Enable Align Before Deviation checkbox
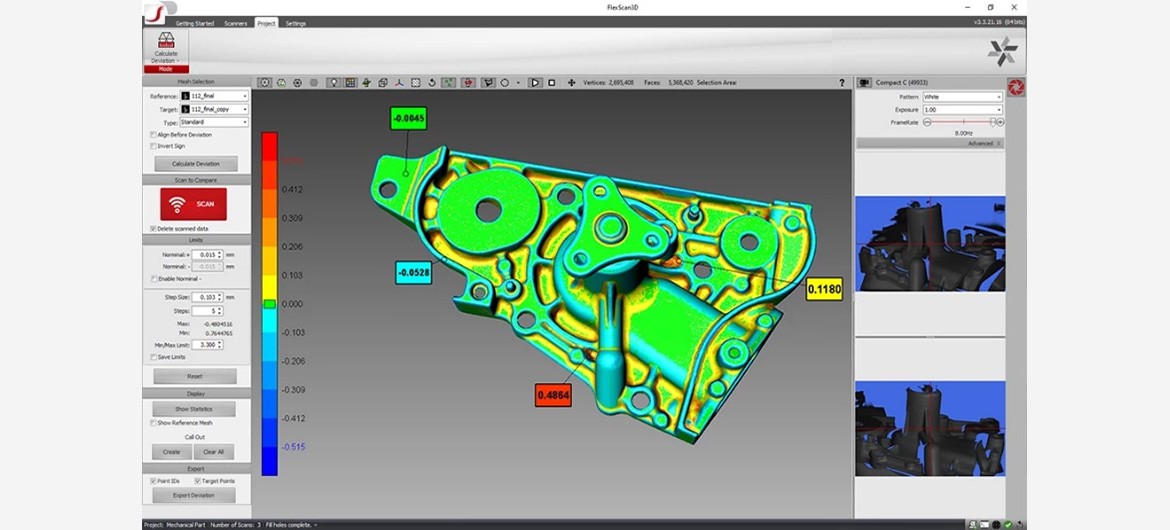Screen dimensions: 1170x530 [x=153, y=134]
